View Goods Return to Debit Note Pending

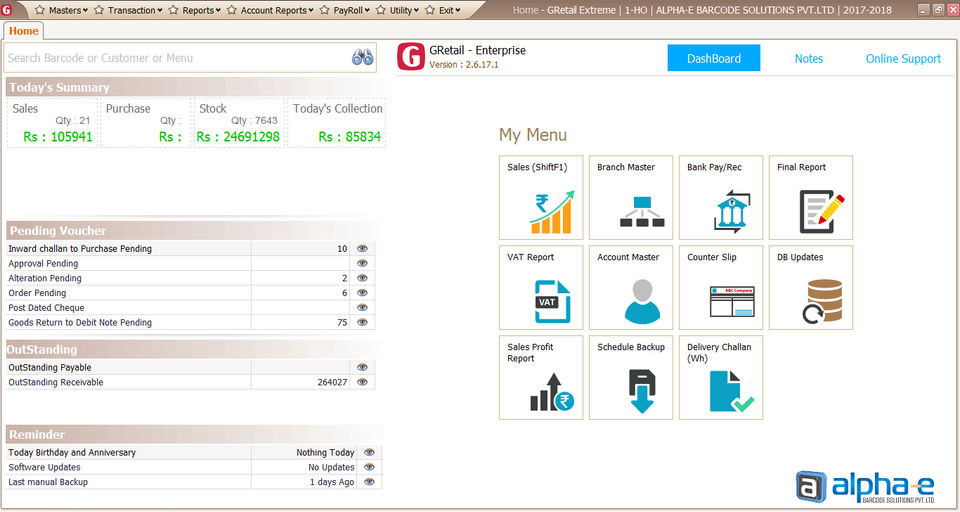tap(362, 322)
